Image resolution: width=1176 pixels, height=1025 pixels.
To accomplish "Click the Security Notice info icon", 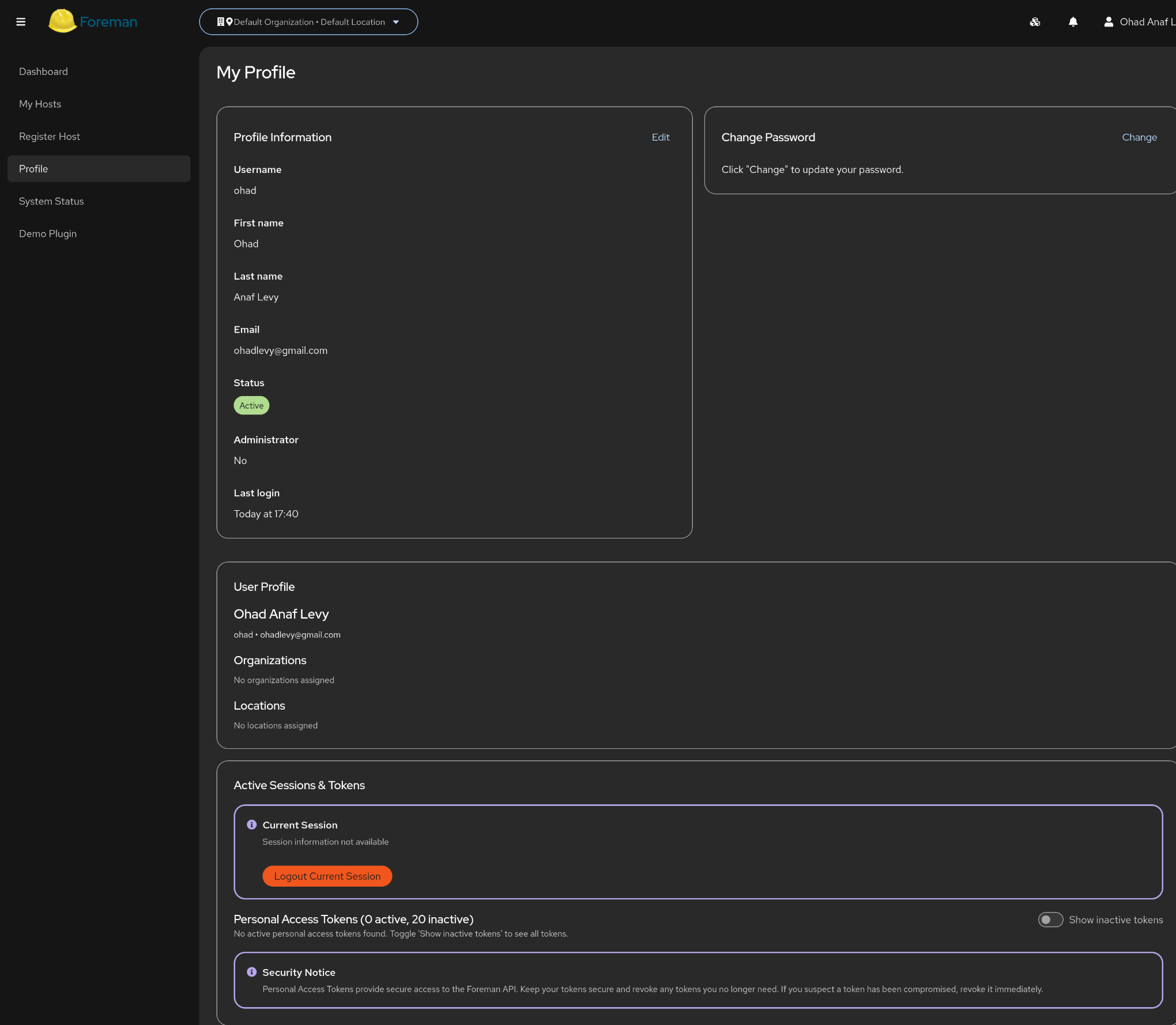I will tap(251, 972).
